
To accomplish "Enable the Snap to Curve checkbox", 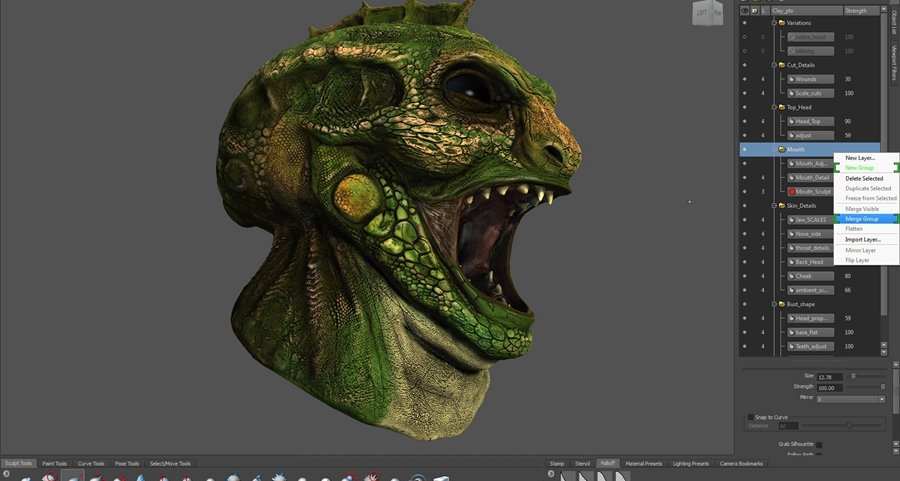I will (750, 417).
